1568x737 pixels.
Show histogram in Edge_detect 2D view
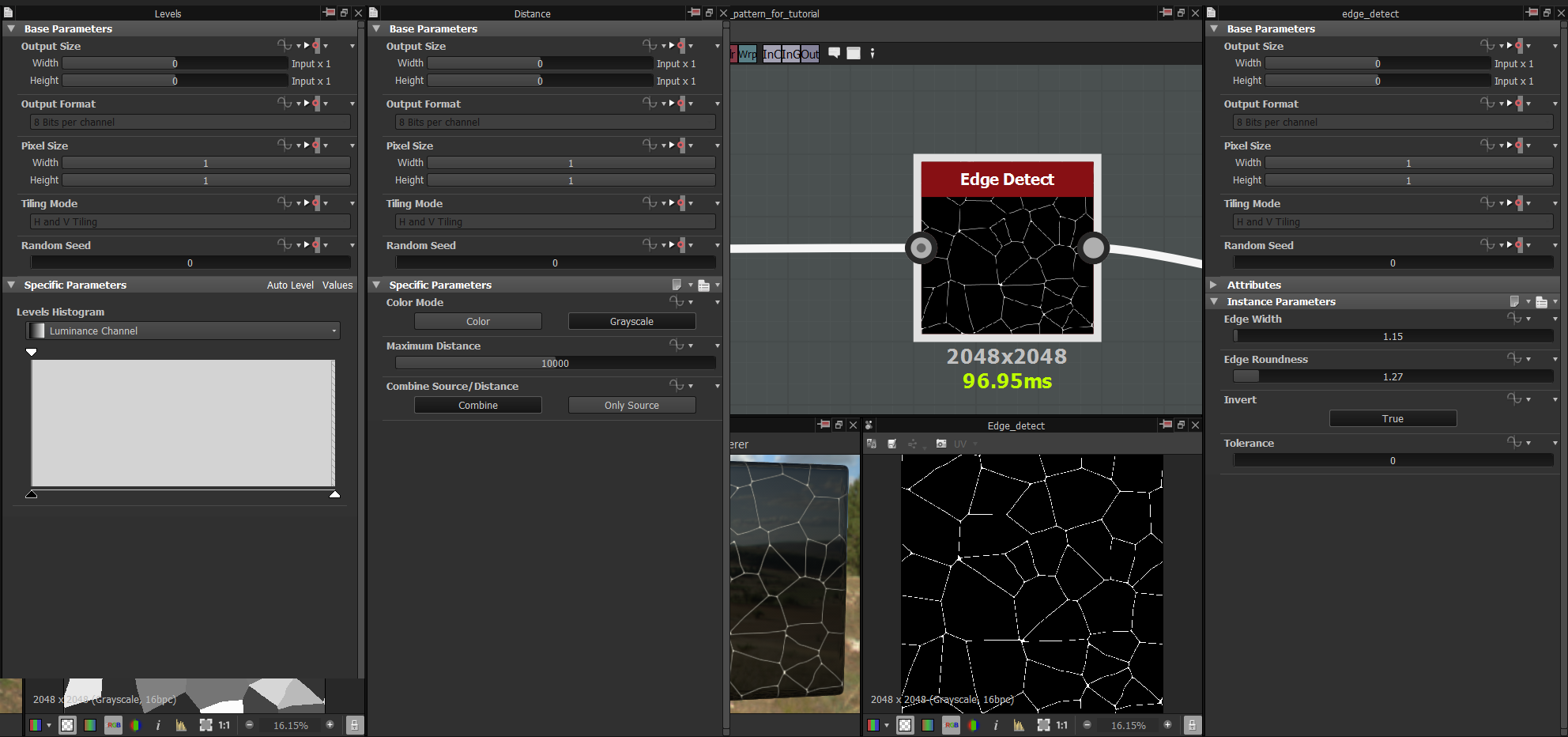[x=1019, y=725]
